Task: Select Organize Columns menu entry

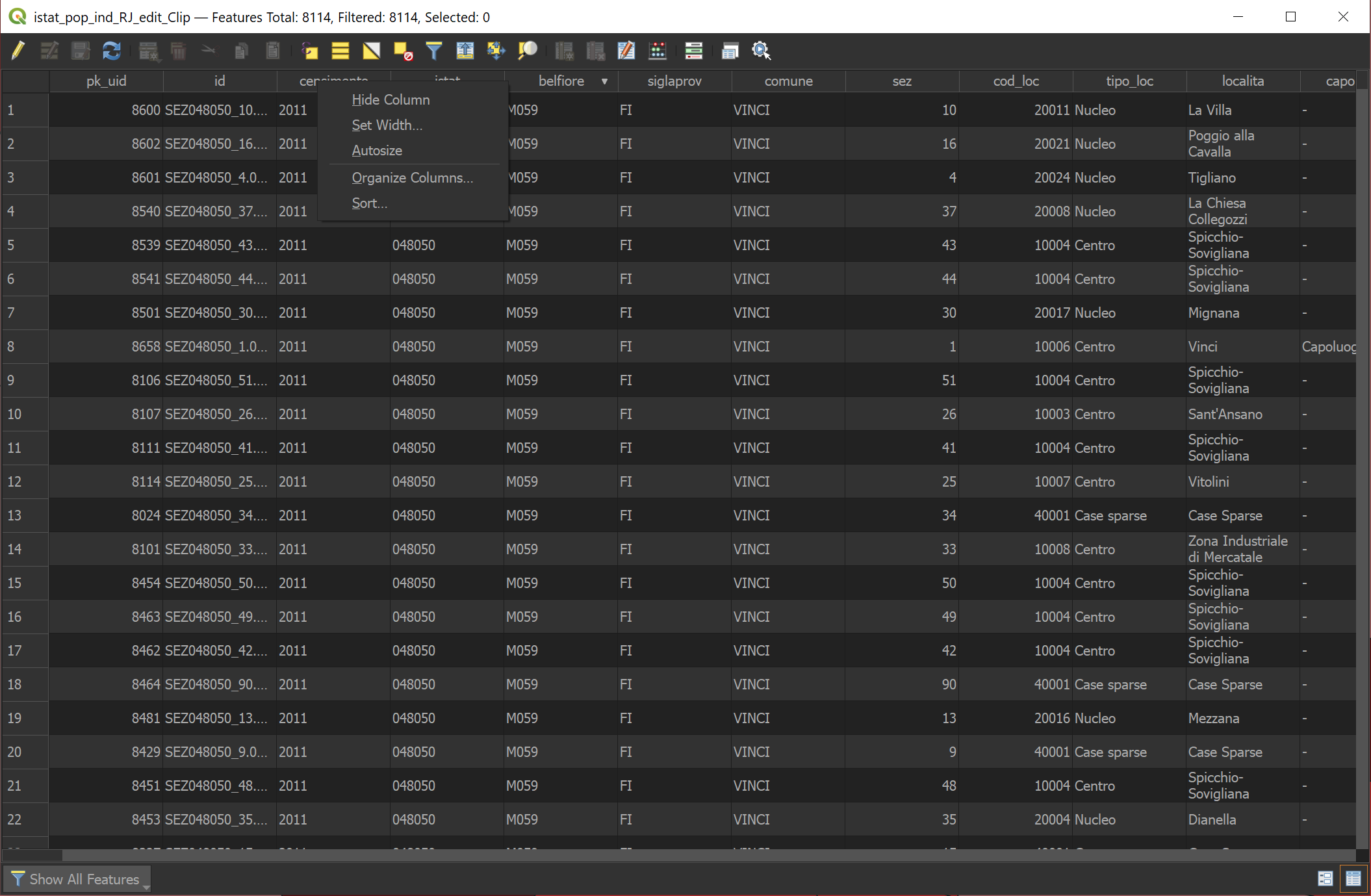Action: coord(412,178)
